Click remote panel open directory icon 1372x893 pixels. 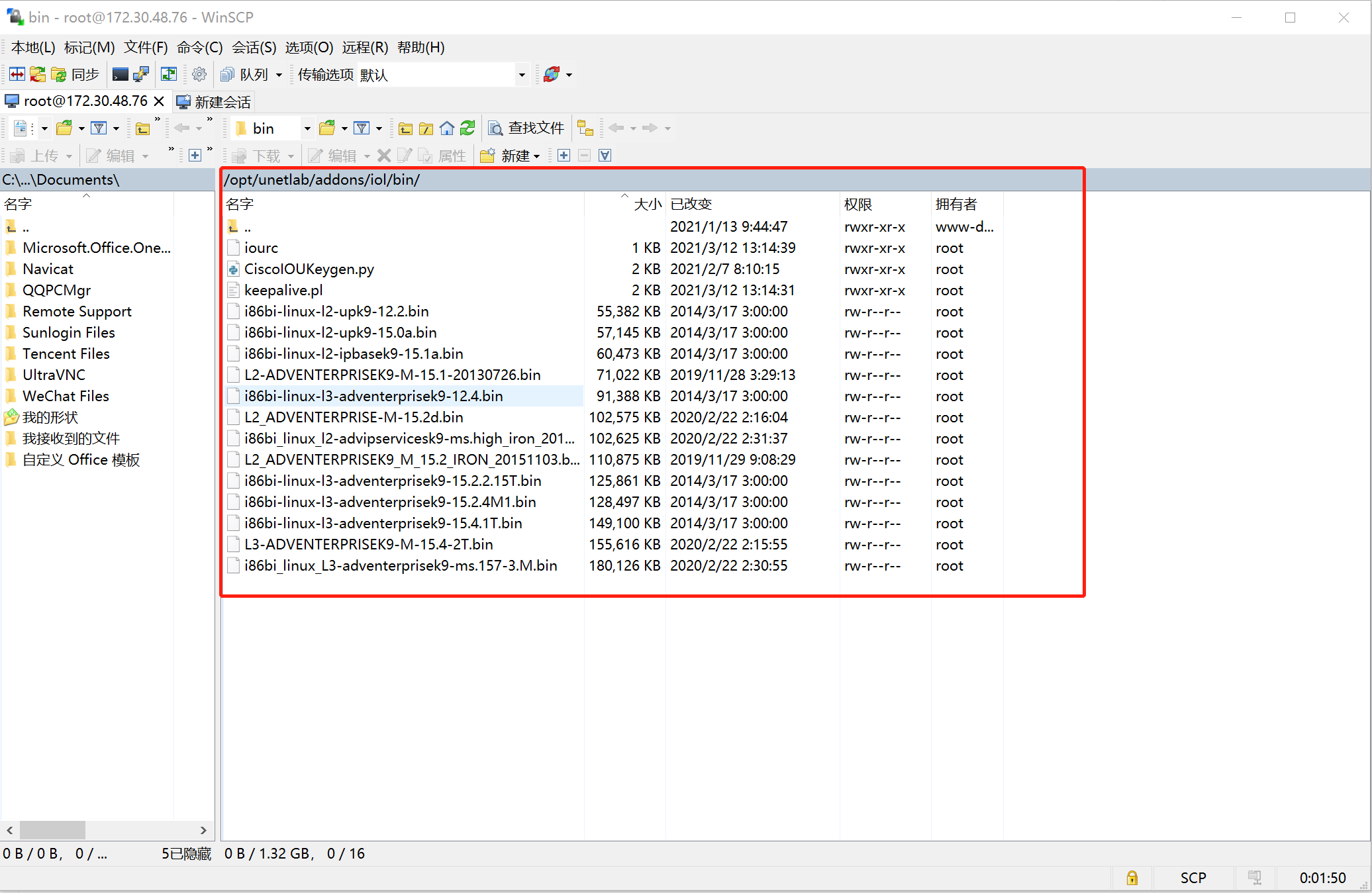(327, 128)
